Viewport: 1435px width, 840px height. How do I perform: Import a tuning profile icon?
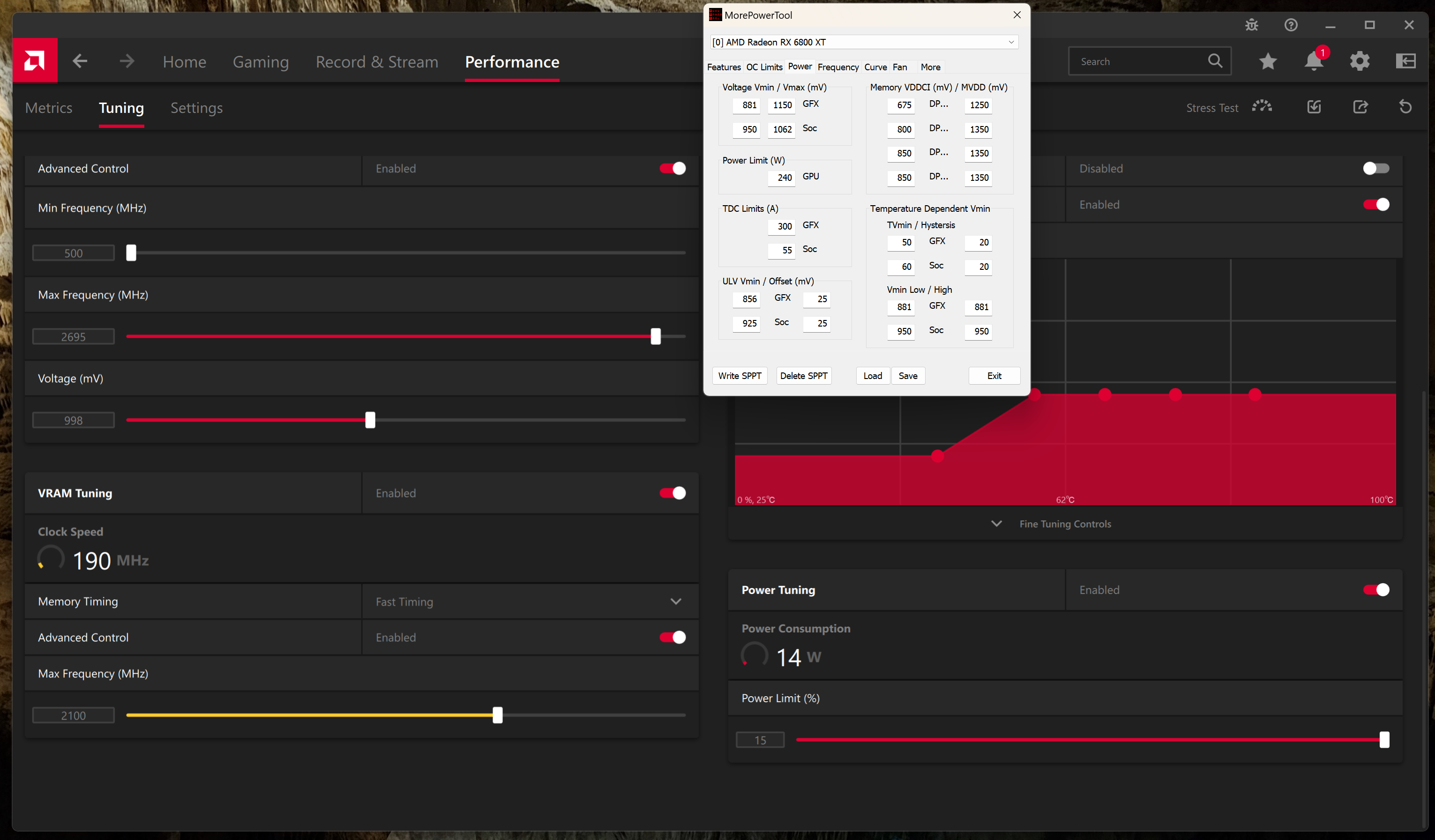click(1314, 106)
